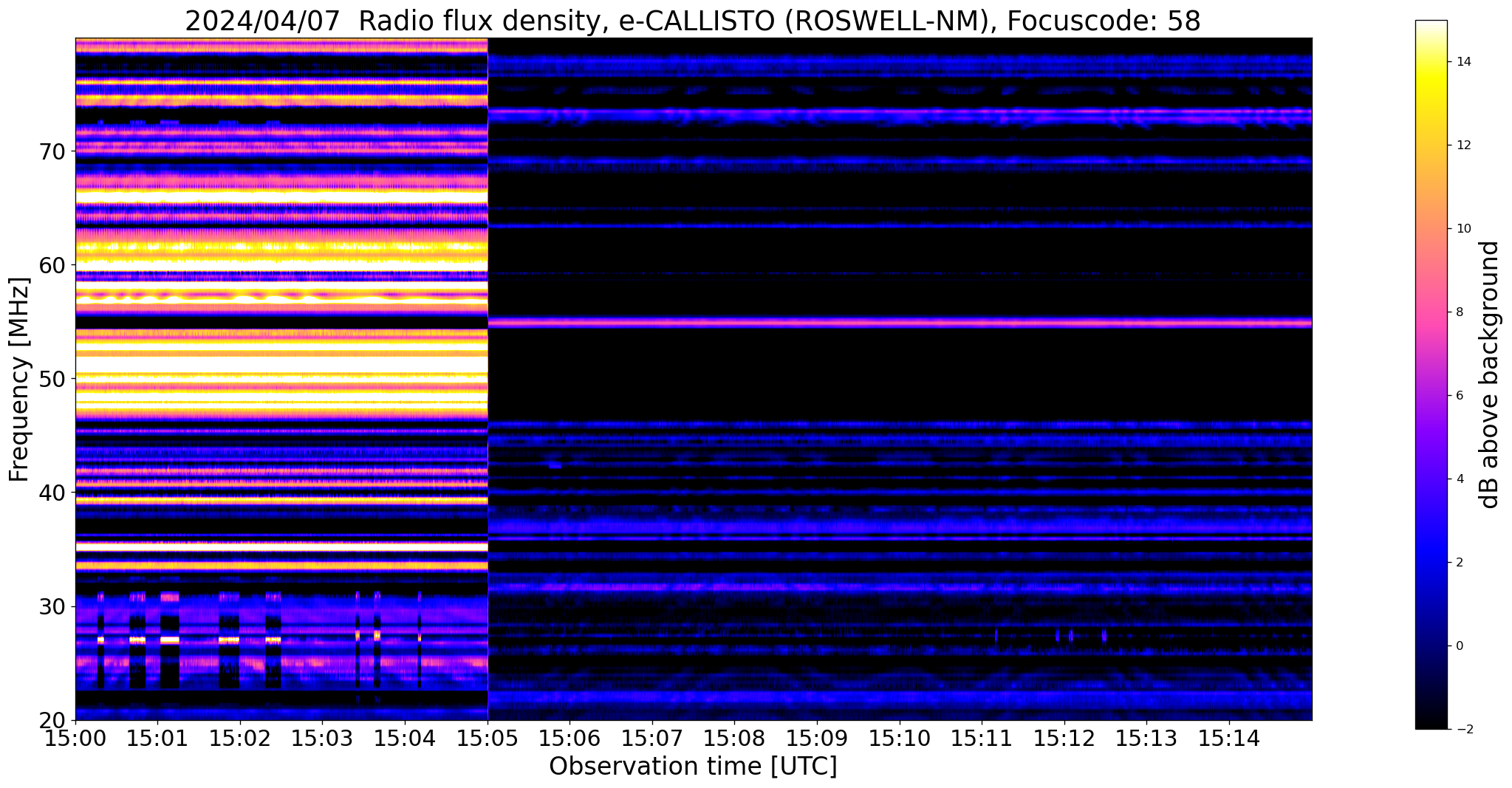Click the 15:00 time tick label
This screenshot has height=788, width=1512.
(75, 737)
